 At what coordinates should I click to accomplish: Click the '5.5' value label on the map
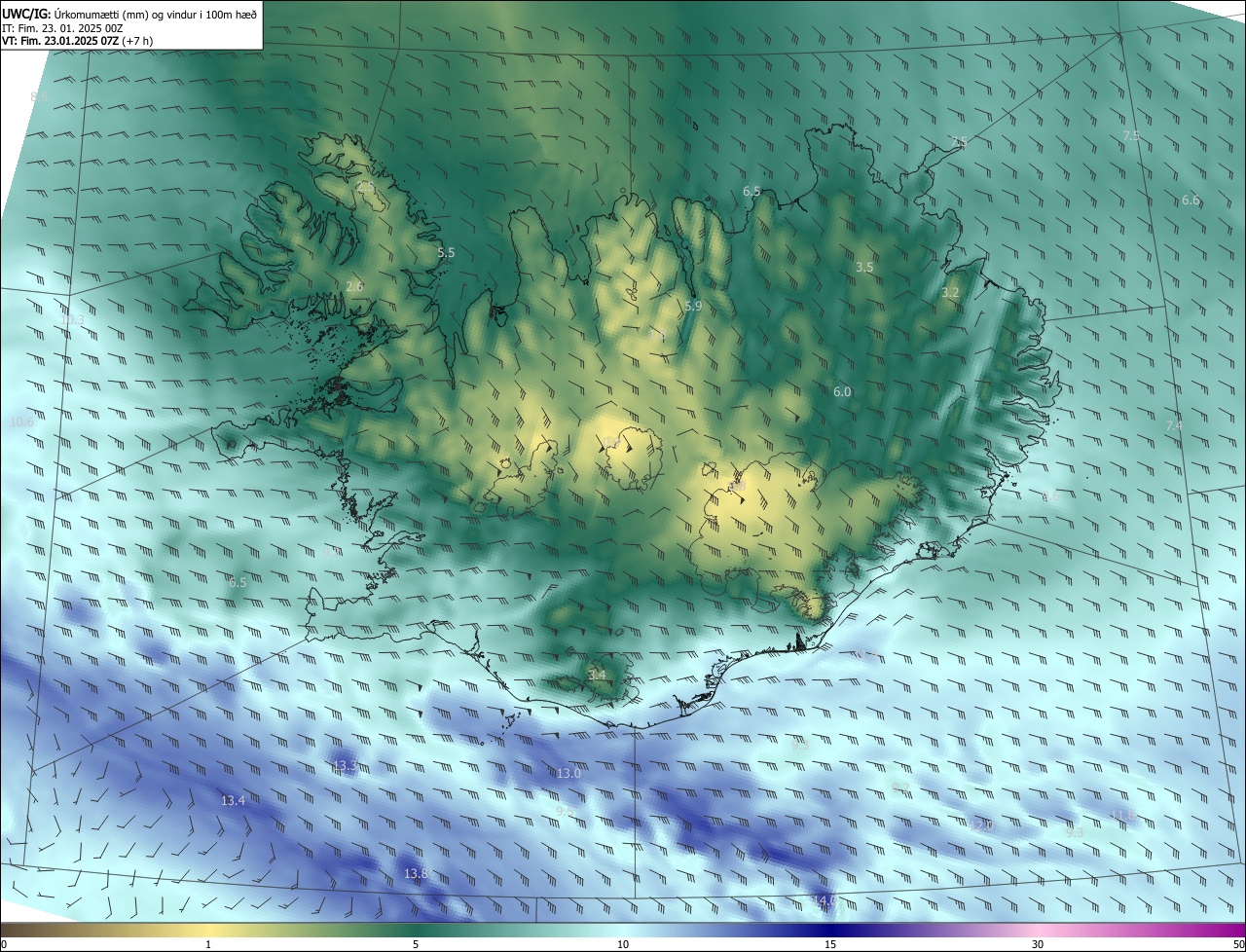pos(446,252)
